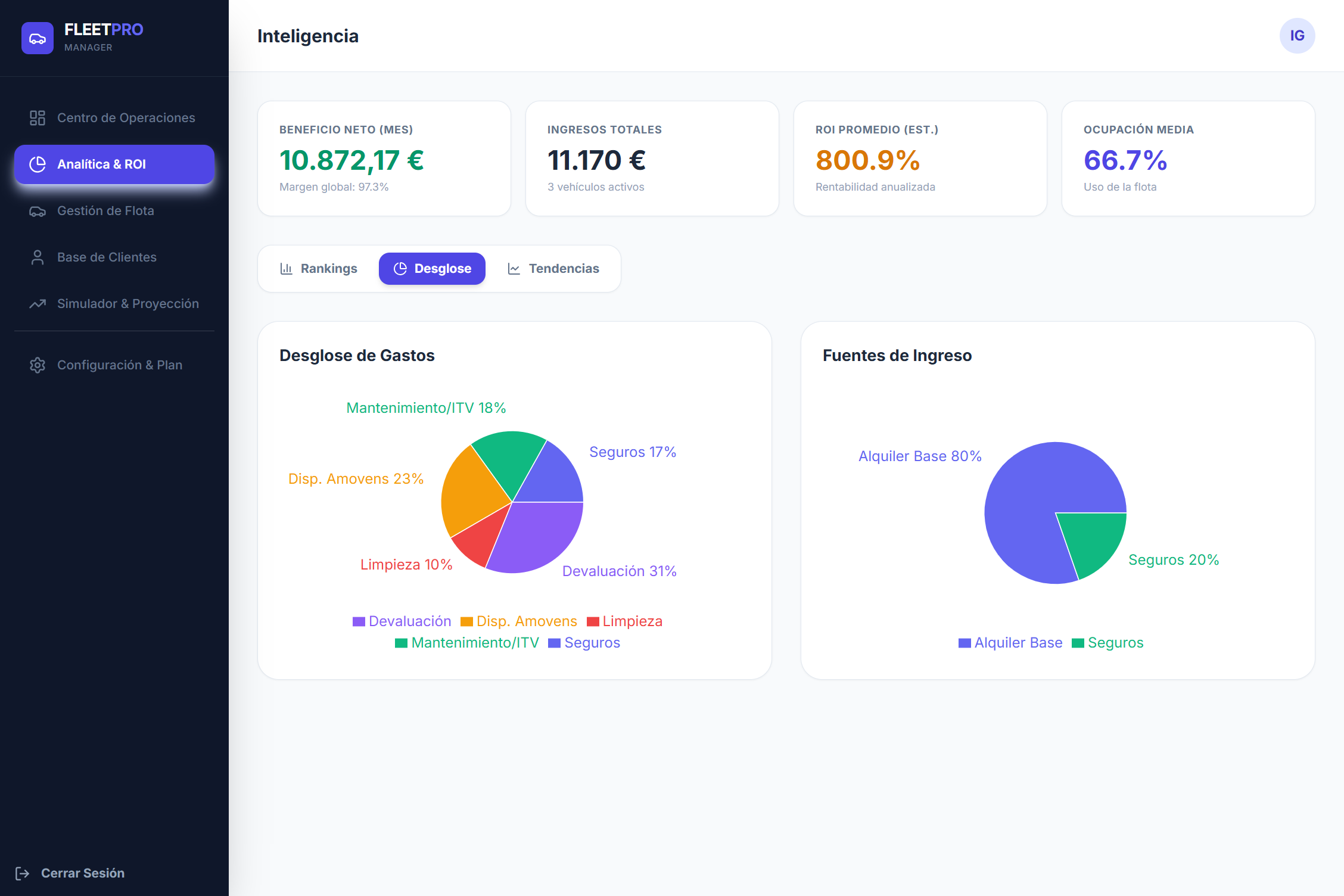Toggle Limpieza in Desglose de Gastos legend

(624, 621)
